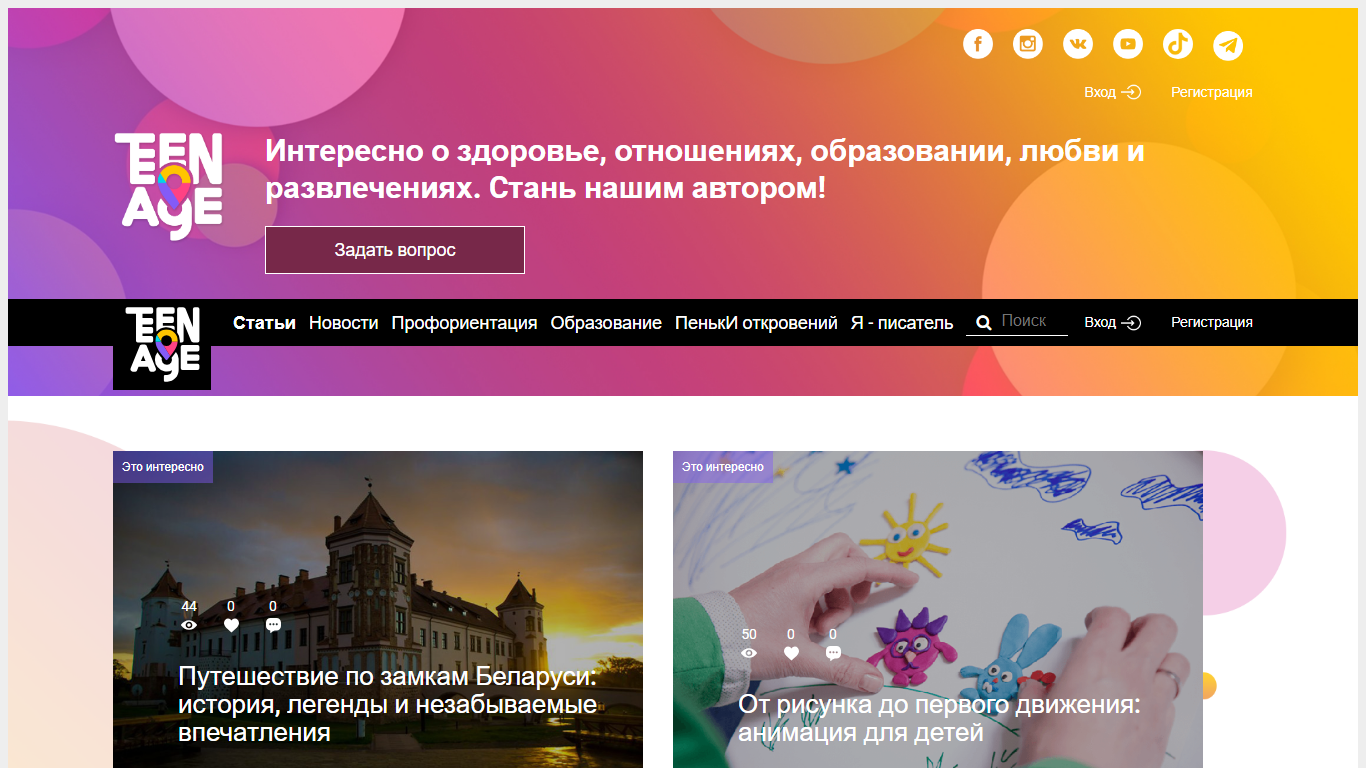Click the views eye icon on animation article
The image size is (1366, 768).
(x=749, y=653)
